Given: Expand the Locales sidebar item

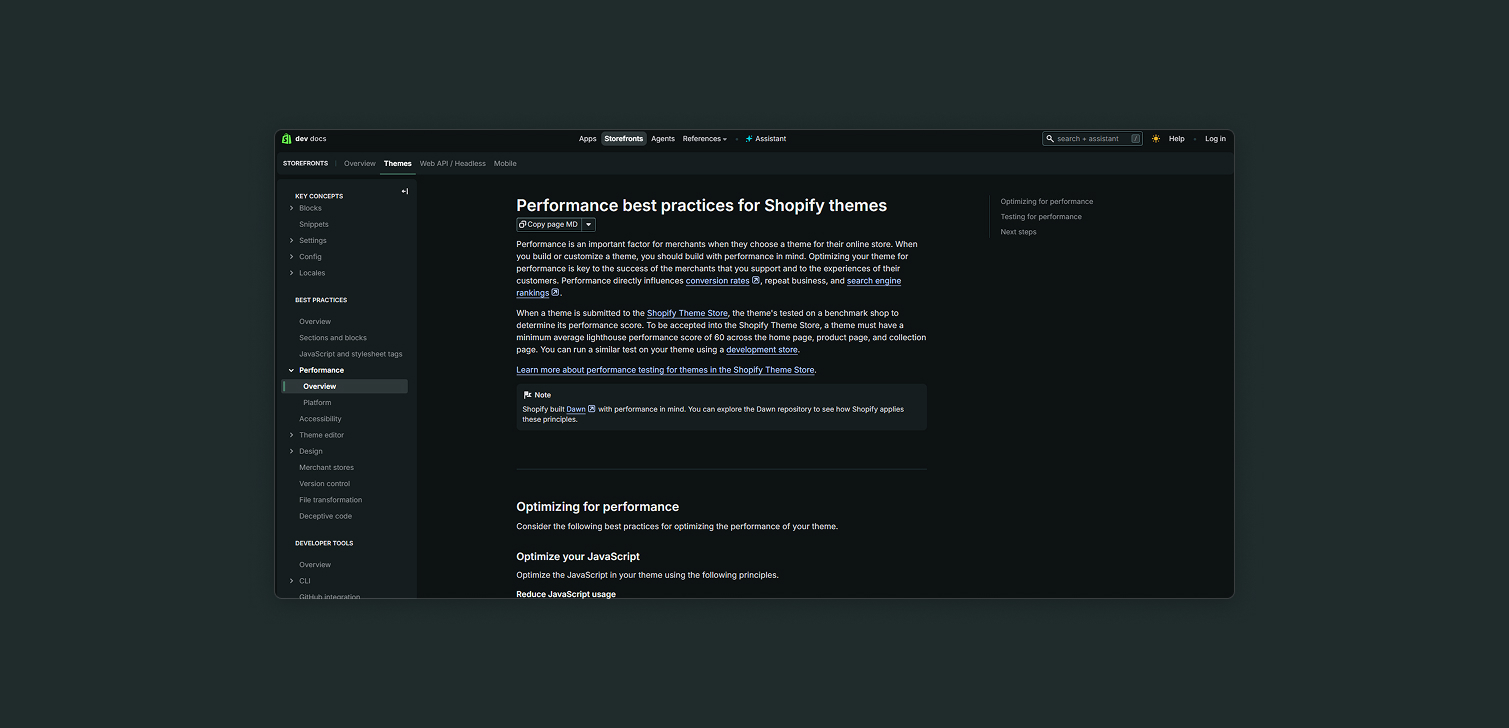Looking at the screenshot, I should (x=292, y=273).
